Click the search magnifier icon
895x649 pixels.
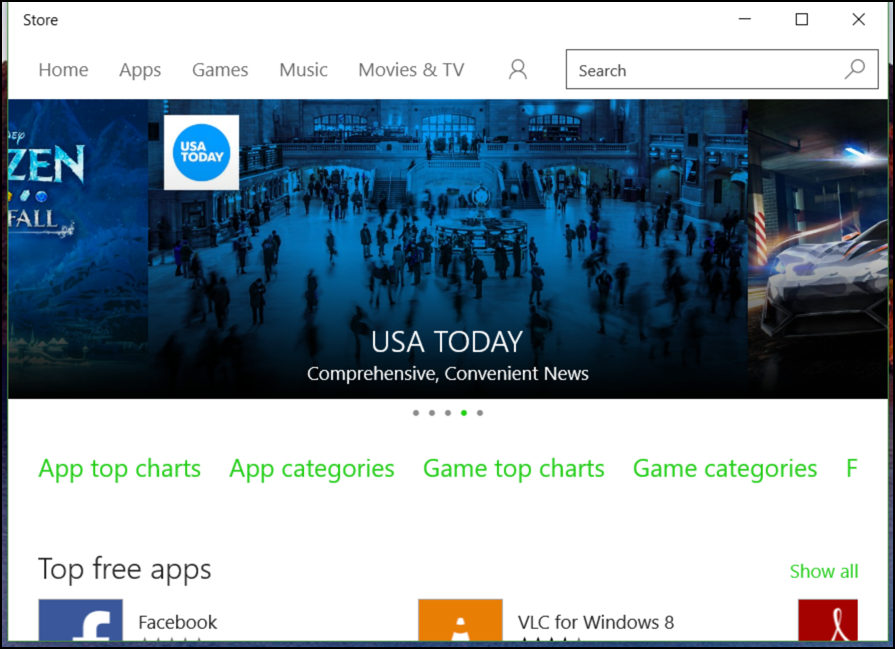[853, 69]
